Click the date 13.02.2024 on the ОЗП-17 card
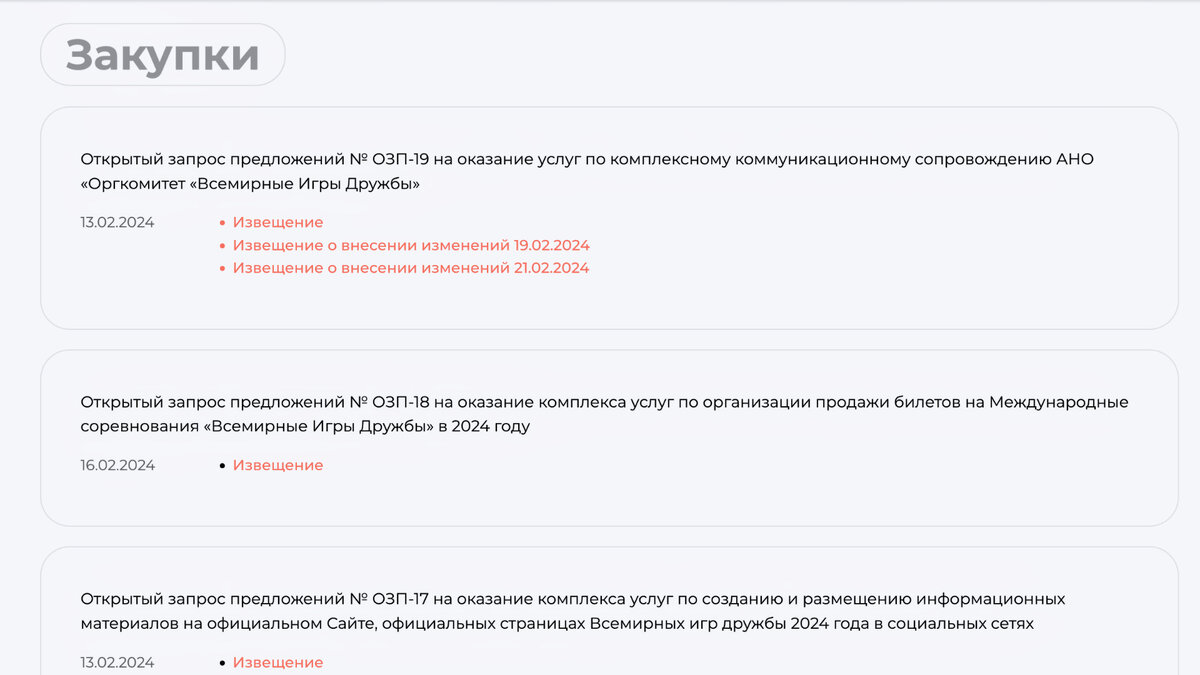The height and width of the screenshot is (675, 1200). click(117, 661)
